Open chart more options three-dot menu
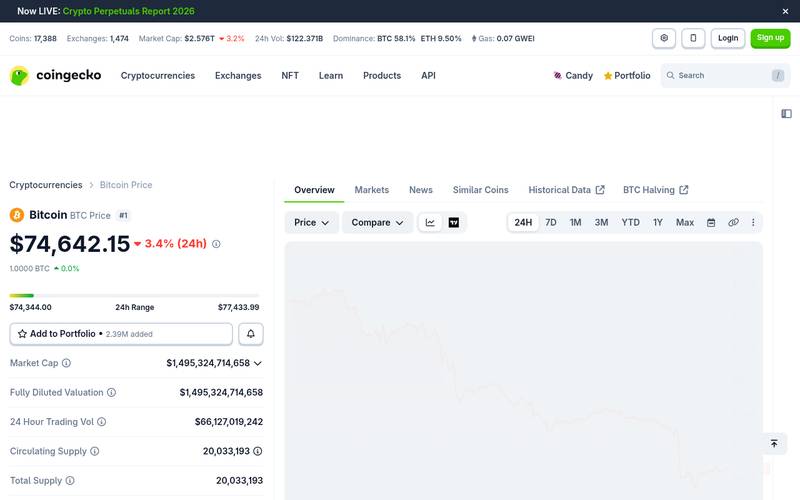The height and width of the screenshot is (500, 800). 753,222
